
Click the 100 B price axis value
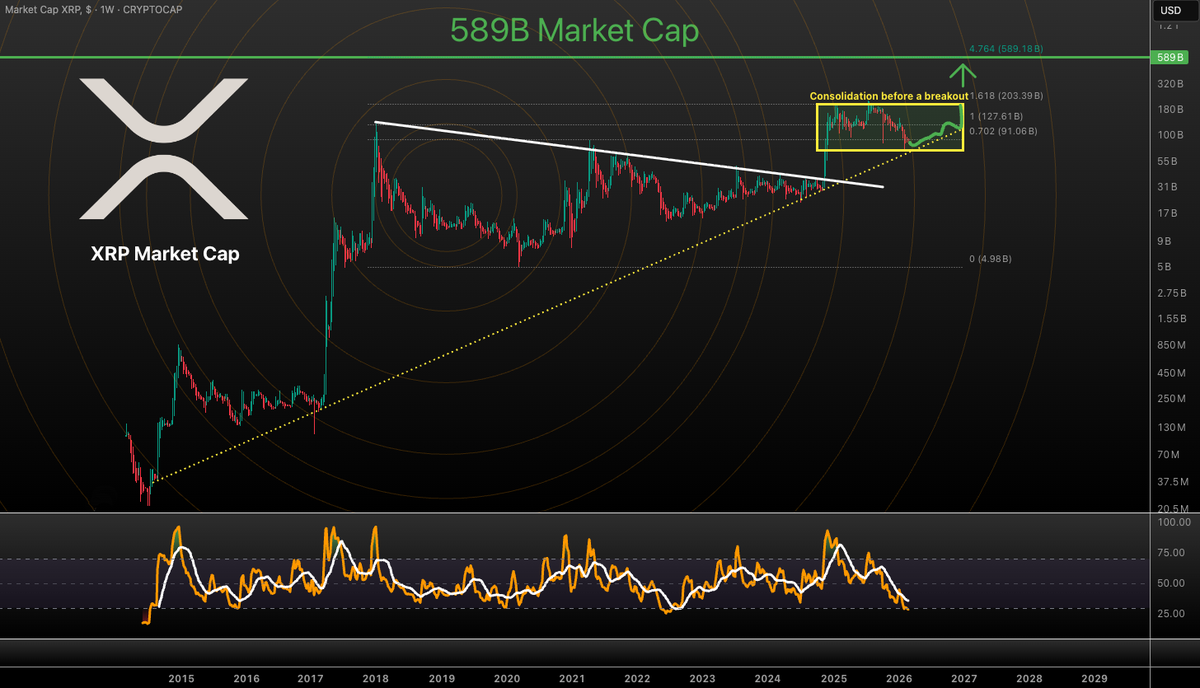tap(1171, 135)
